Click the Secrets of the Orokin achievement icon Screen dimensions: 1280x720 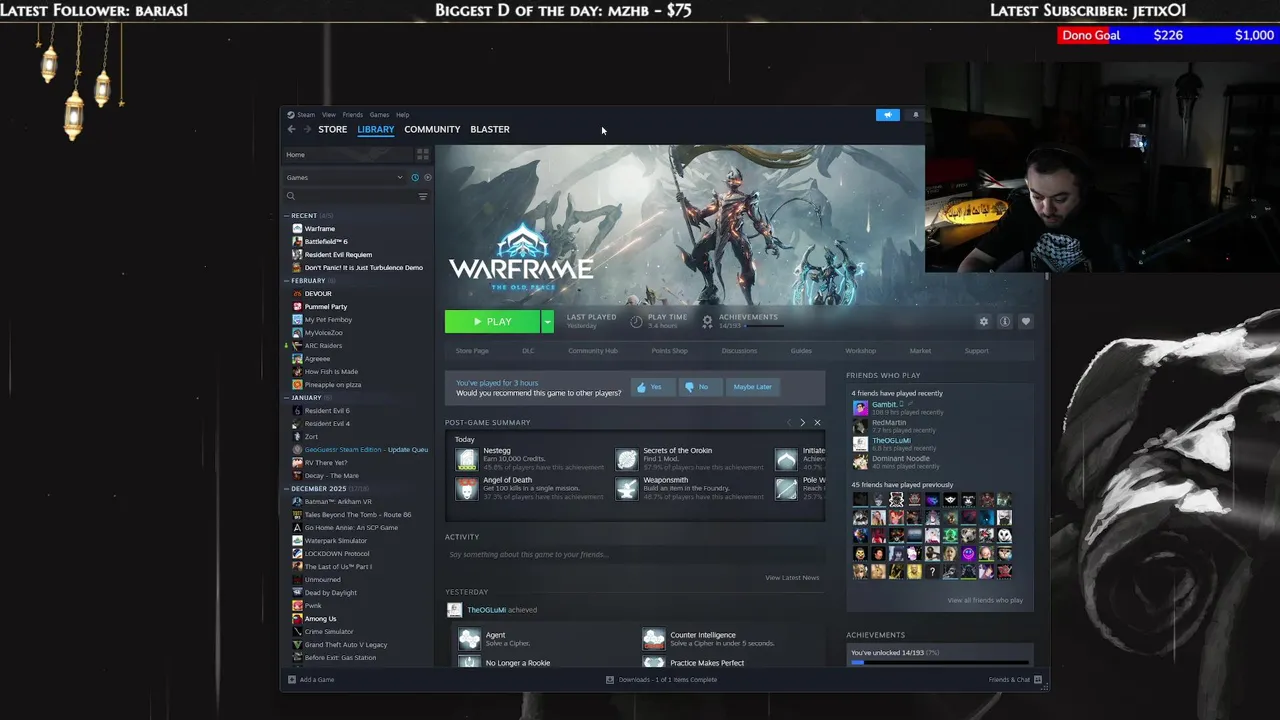(627, 459)
